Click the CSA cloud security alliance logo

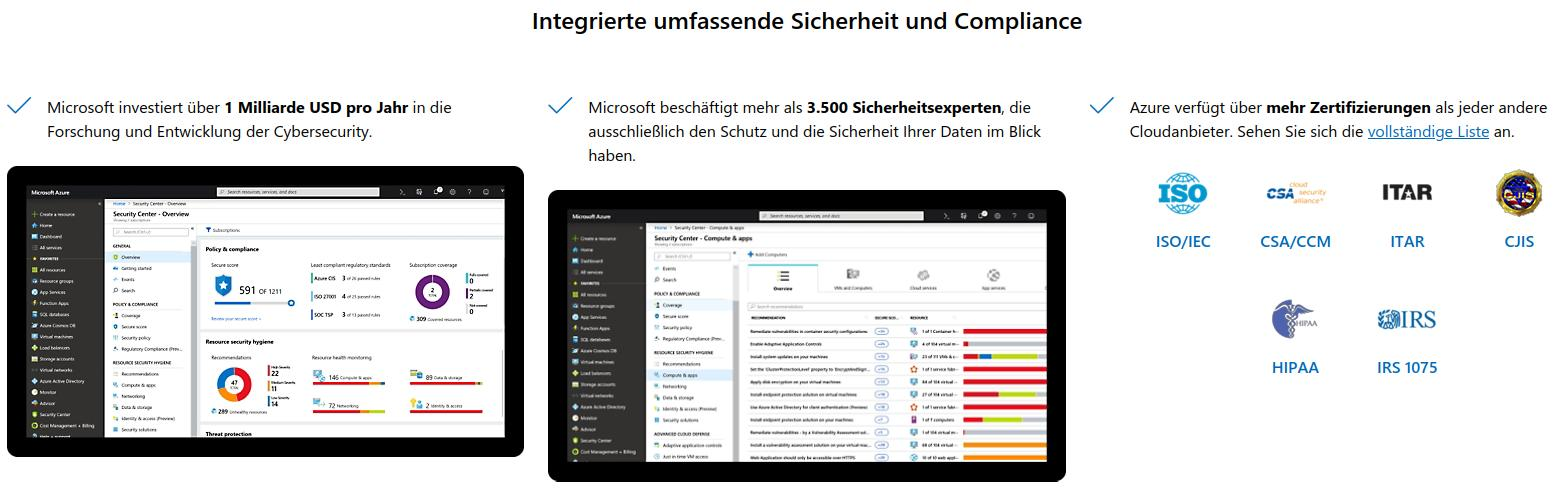click(1295, 193)
